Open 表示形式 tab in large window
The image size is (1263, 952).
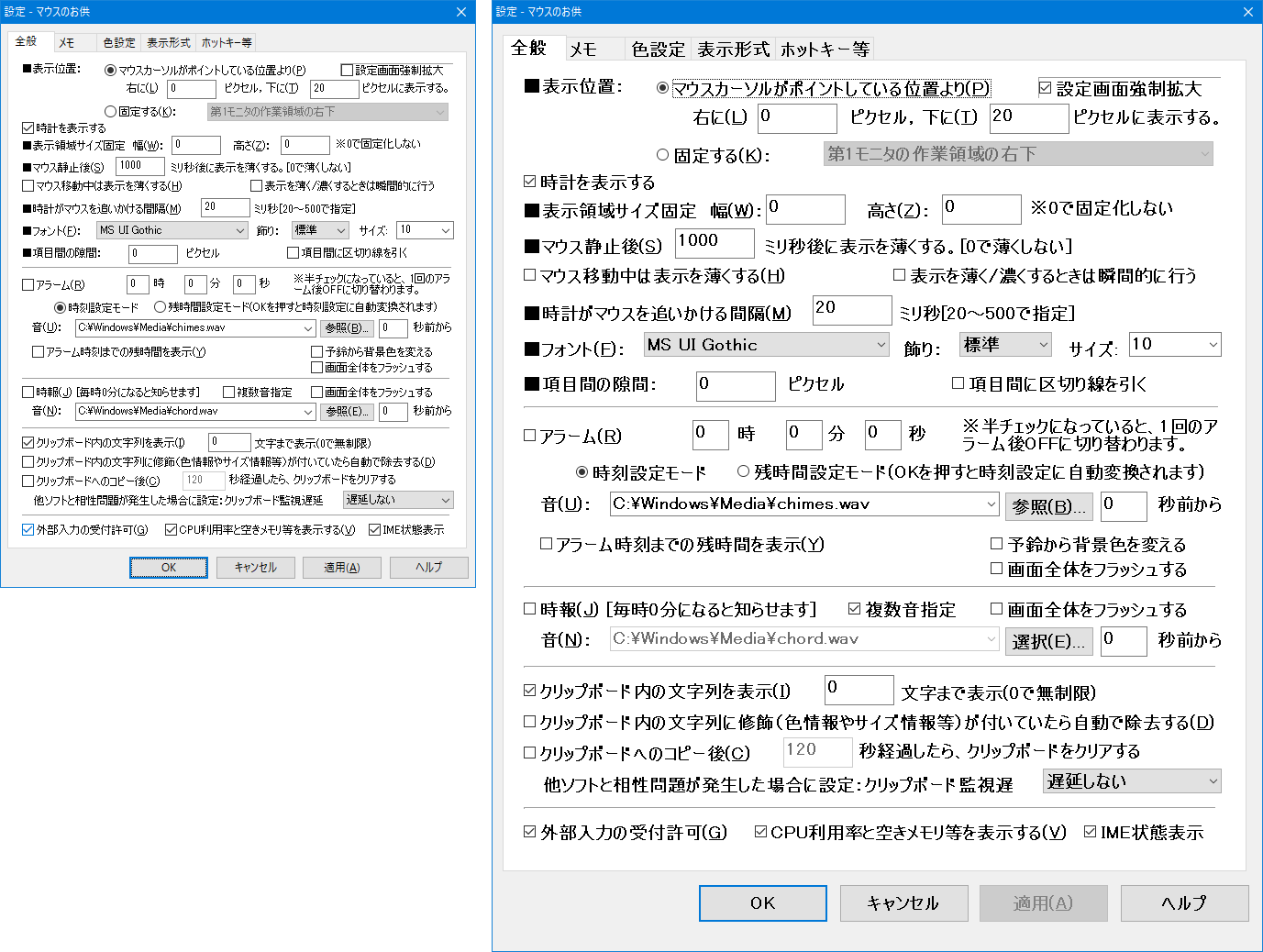pyautogui.click(x=733, y=50)
